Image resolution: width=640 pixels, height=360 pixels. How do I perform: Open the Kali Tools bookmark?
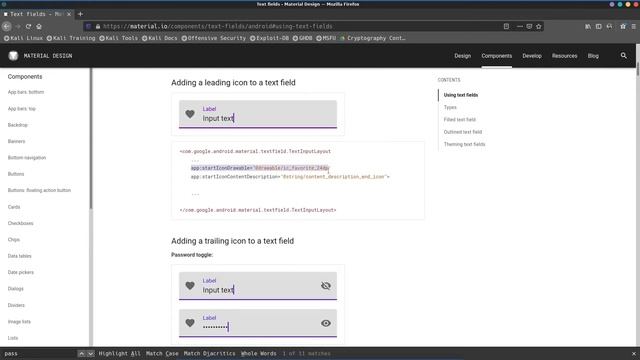point(119,38)
